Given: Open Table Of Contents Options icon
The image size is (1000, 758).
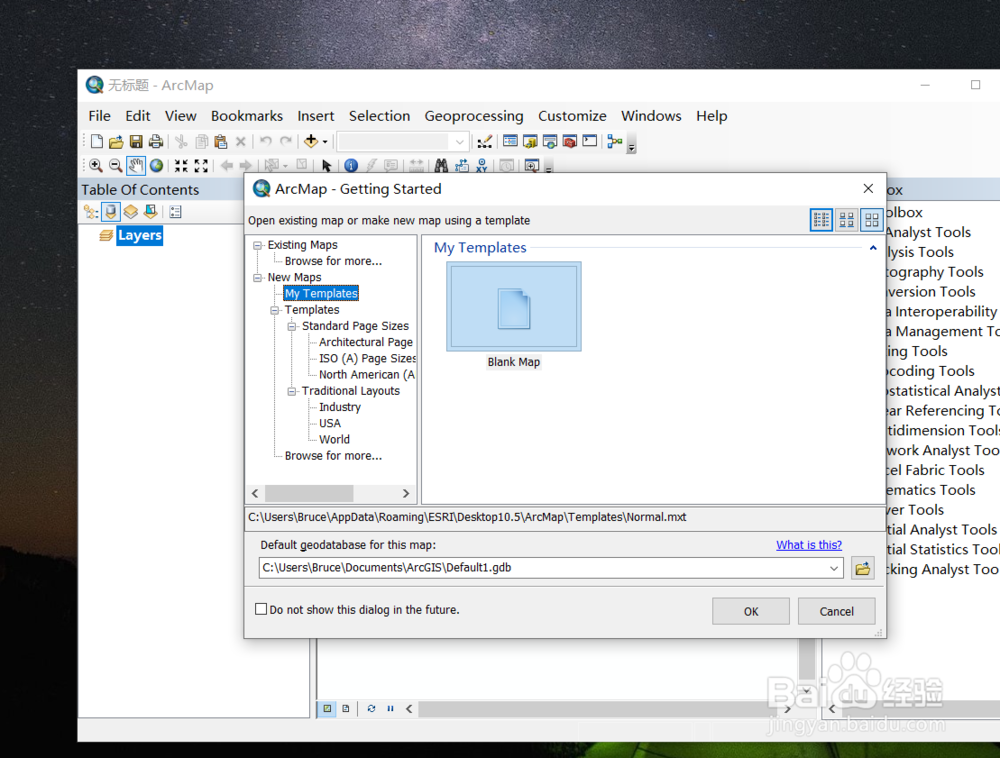Looking at the screenshot, I should tap(175, 212).
